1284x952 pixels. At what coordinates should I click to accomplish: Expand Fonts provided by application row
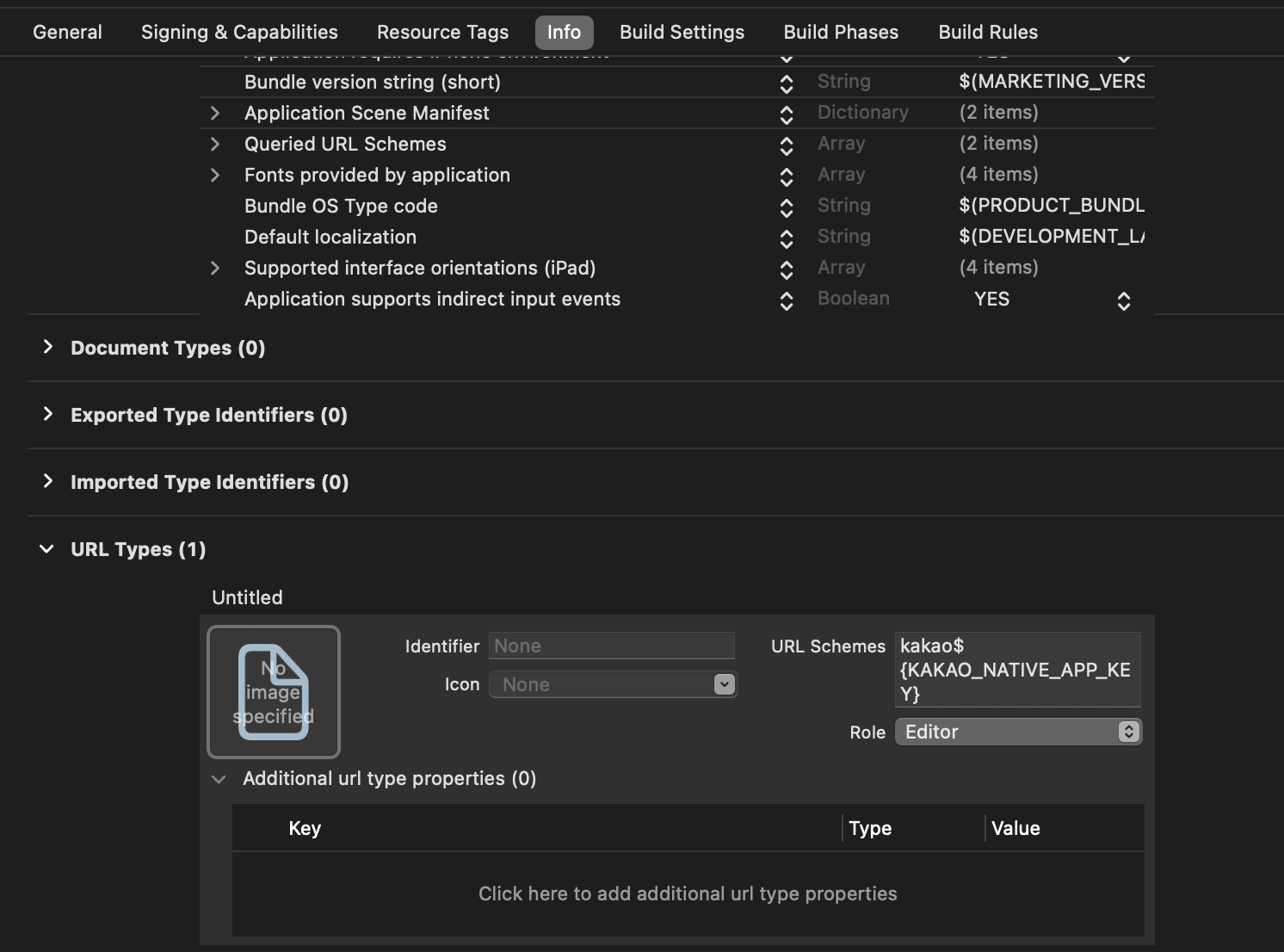point(215,176)
